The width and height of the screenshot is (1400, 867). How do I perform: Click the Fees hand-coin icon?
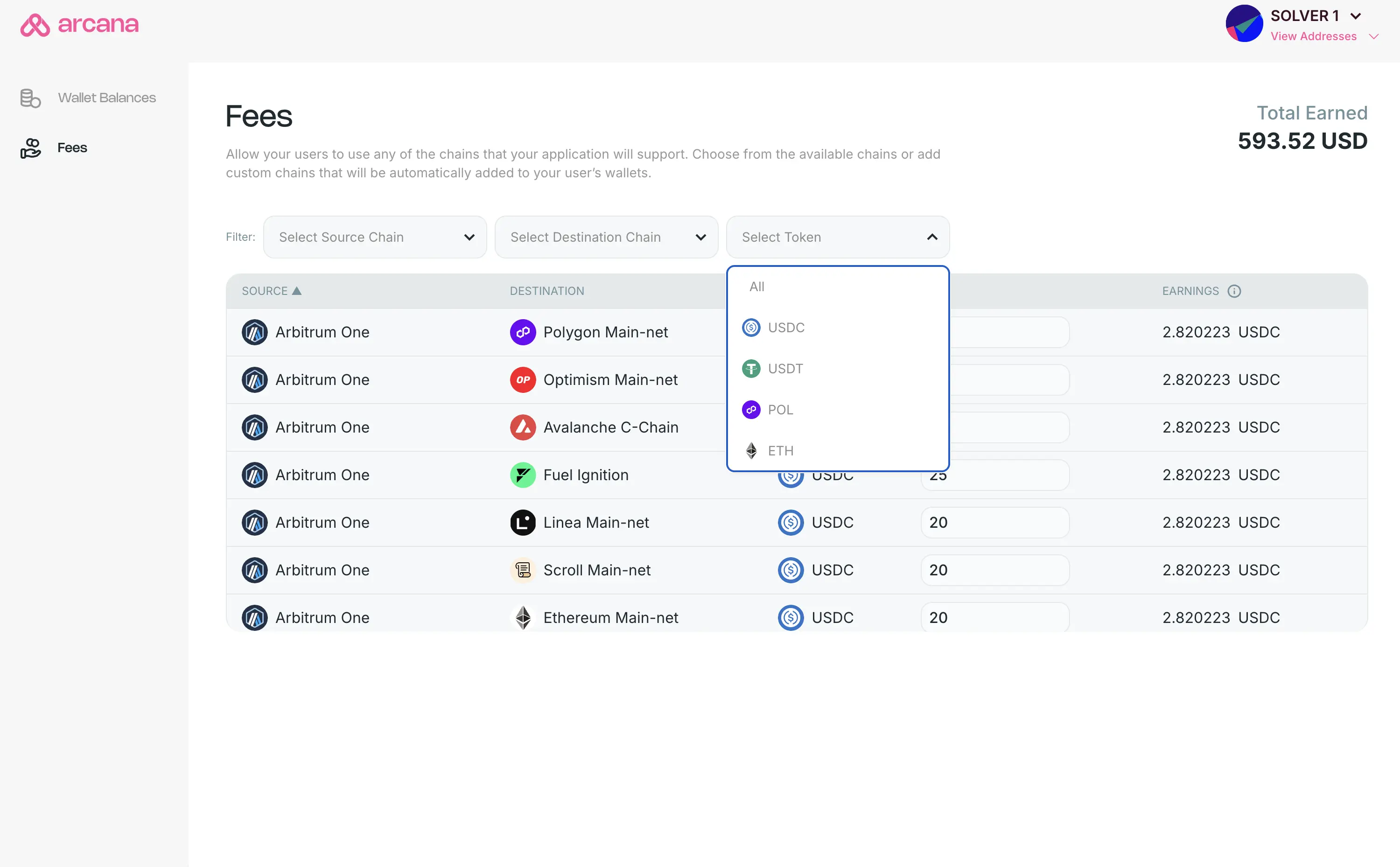[x=30, y=148]
